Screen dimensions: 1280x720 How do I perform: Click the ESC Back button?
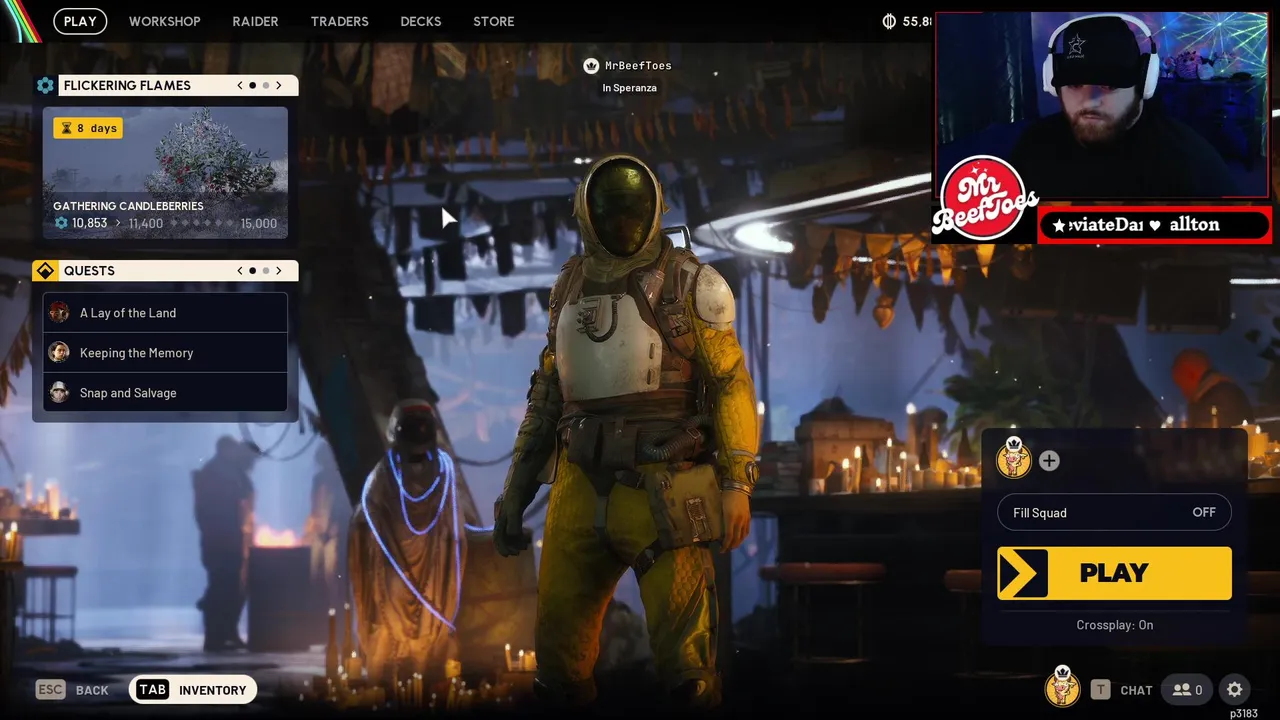coord(72,690)
